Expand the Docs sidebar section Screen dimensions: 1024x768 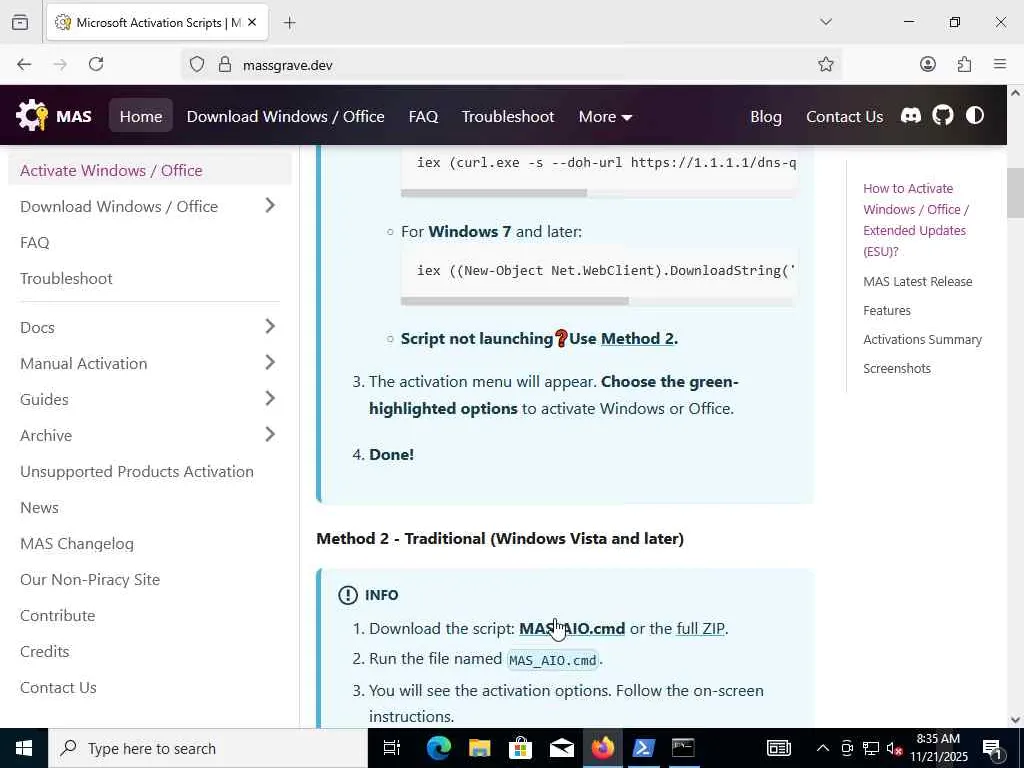pyautogui.click(x=270, y=327)
